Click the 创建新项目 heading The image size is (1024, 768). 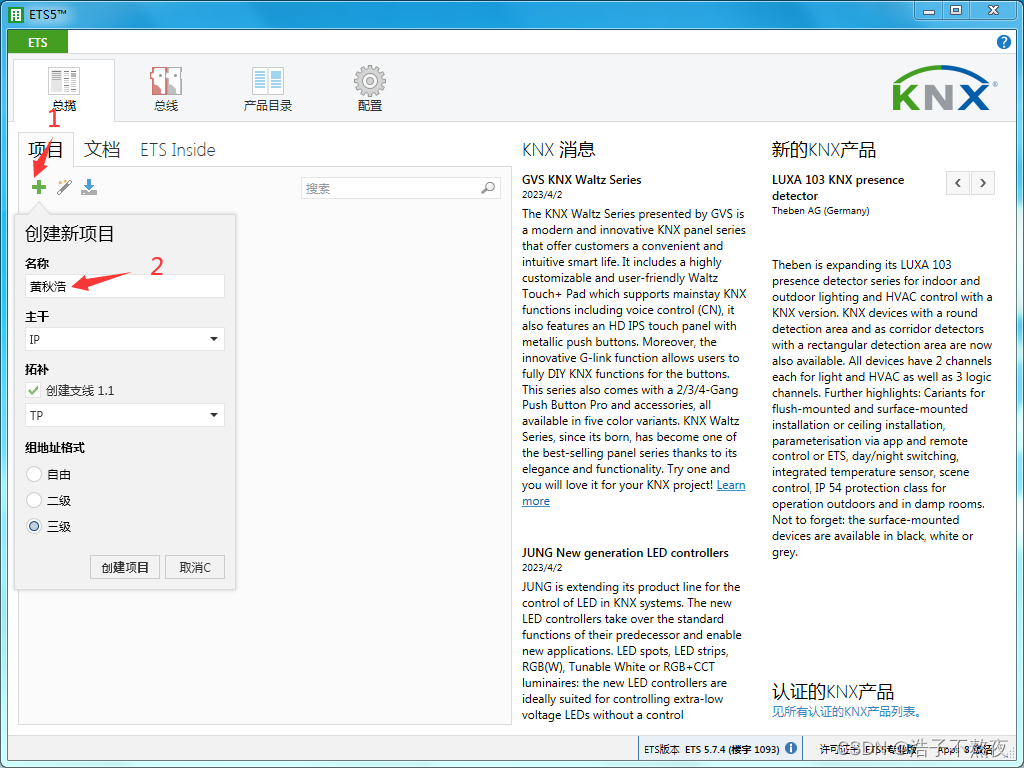[x=70, y=234]
